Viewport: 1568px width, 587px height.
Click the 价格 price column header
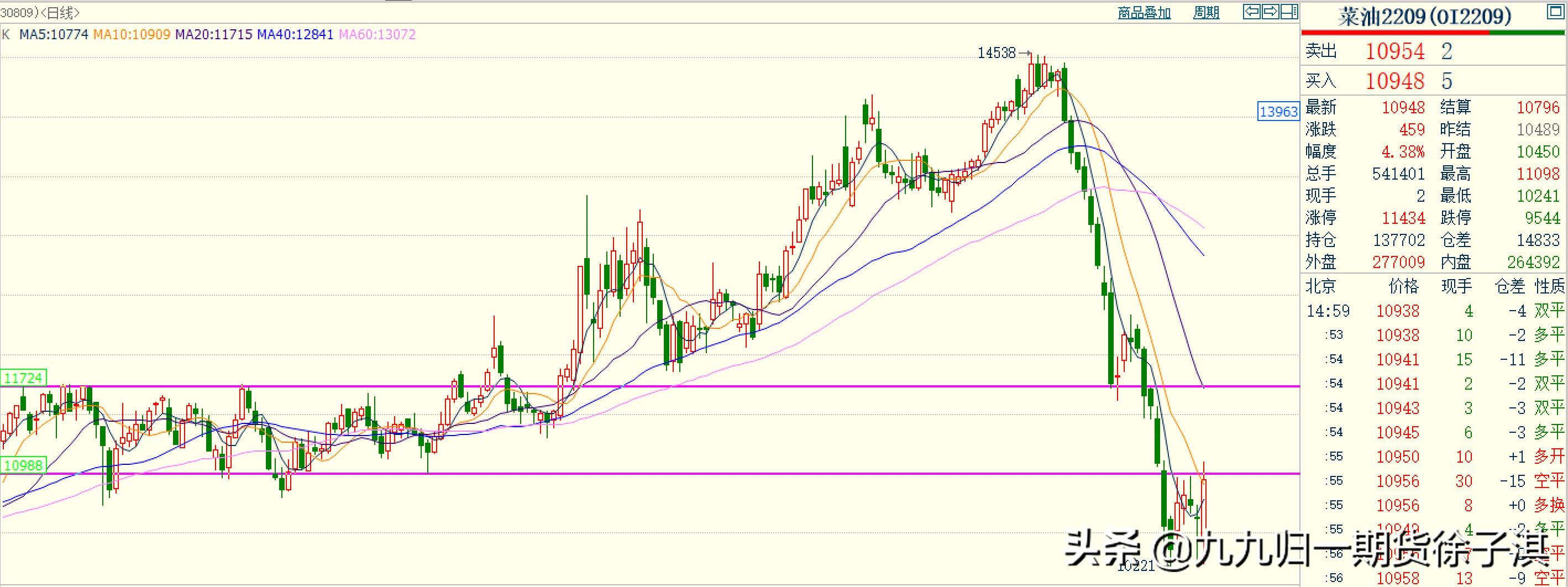point(1404,286)
